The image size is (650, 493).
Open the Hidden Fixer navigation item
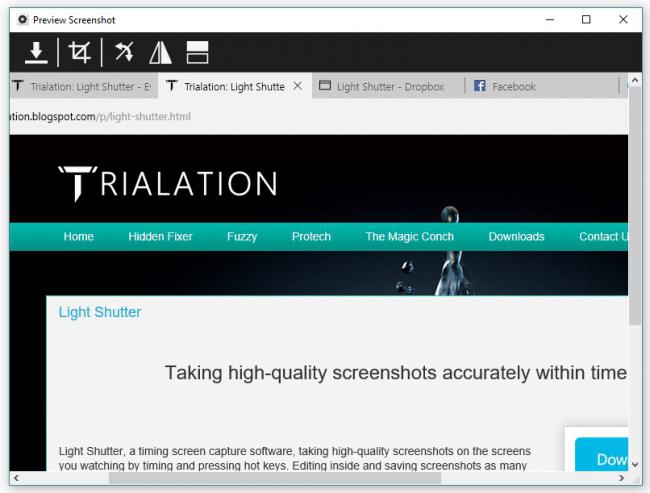tap(160, 236)
